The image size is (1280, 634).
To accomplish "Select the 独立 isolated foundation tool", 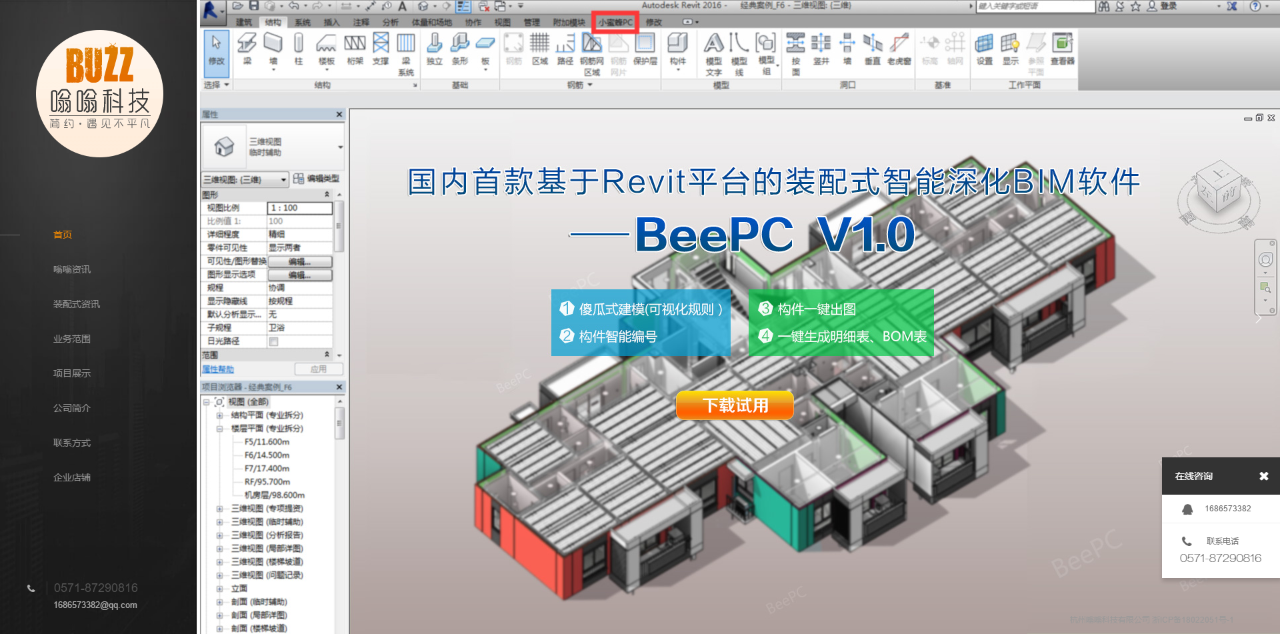I will (434, 48).
